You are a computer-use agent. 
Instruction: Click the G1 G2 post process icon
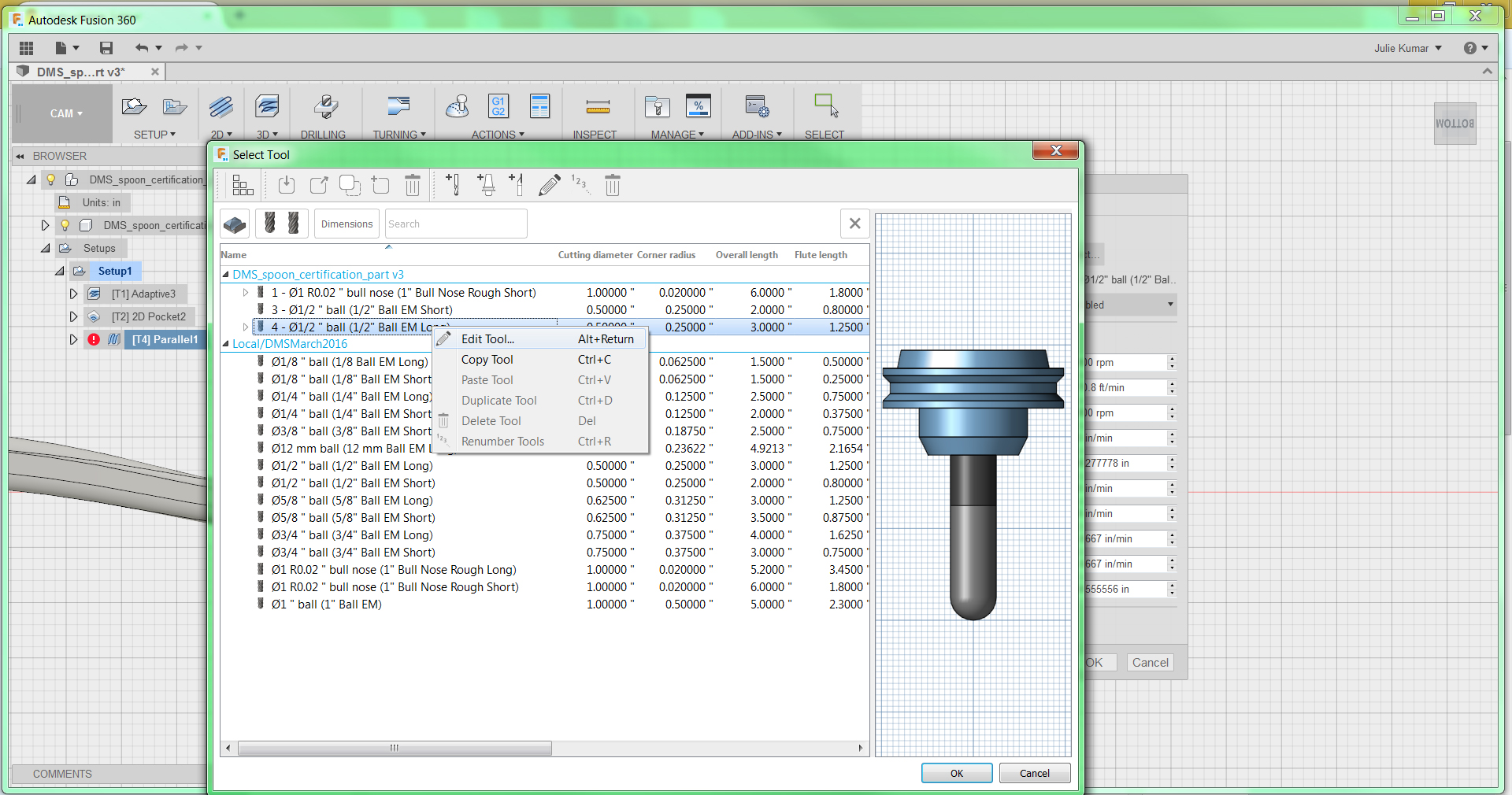click(498, 106)
